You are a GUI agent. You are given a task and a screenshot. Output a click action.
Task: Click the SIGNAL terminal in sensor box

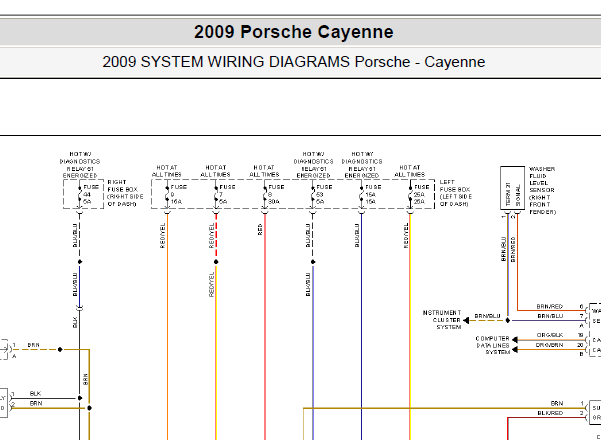[x=518, y=195]
